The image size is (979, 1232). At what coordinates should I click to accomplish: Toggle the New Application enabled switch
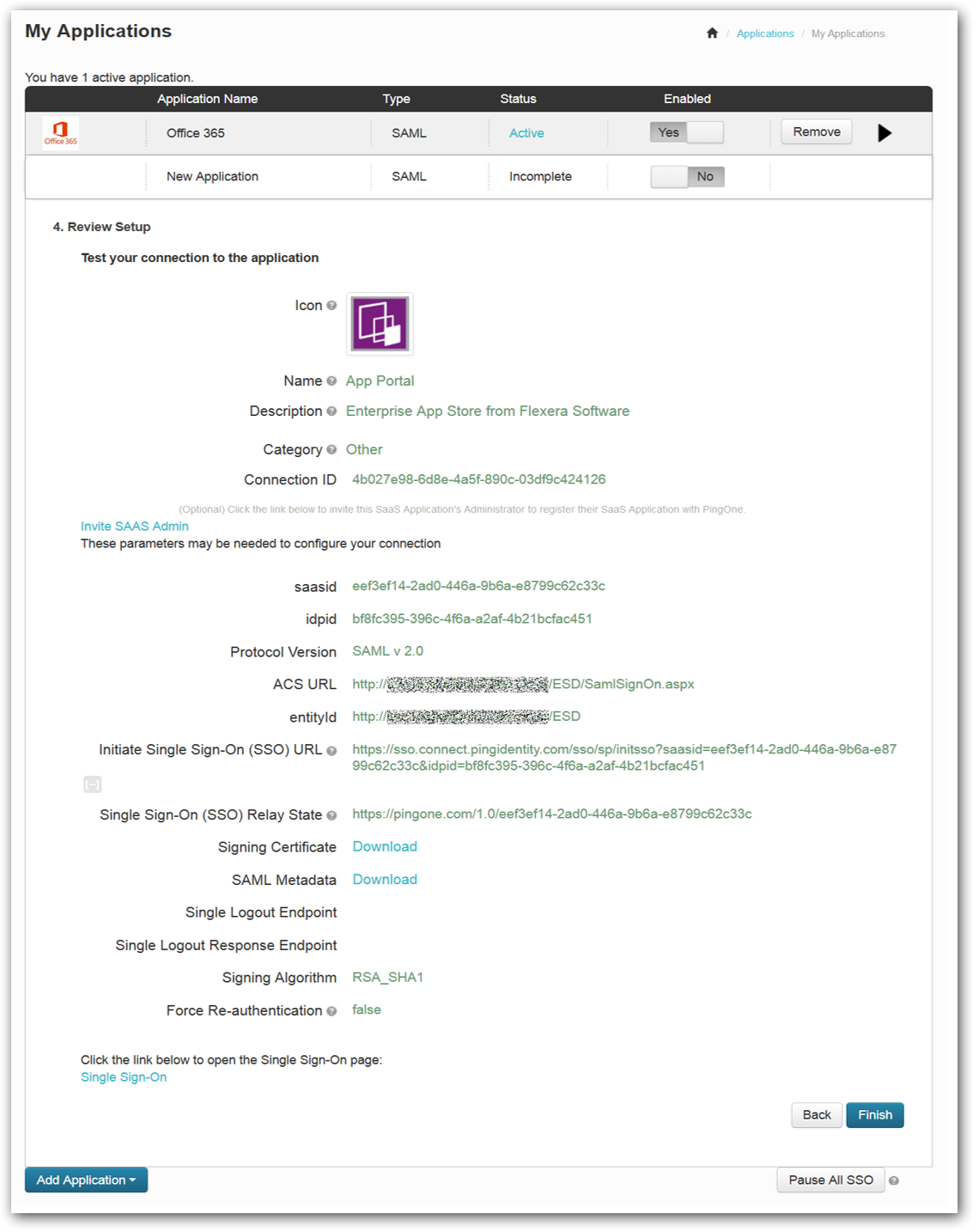pos(687,177)
